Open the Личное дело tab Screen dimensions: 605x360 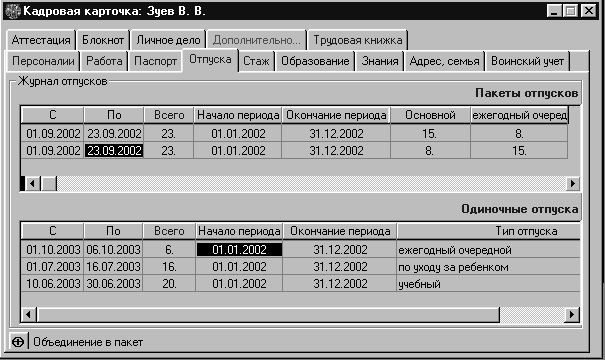tap(168, 40)
